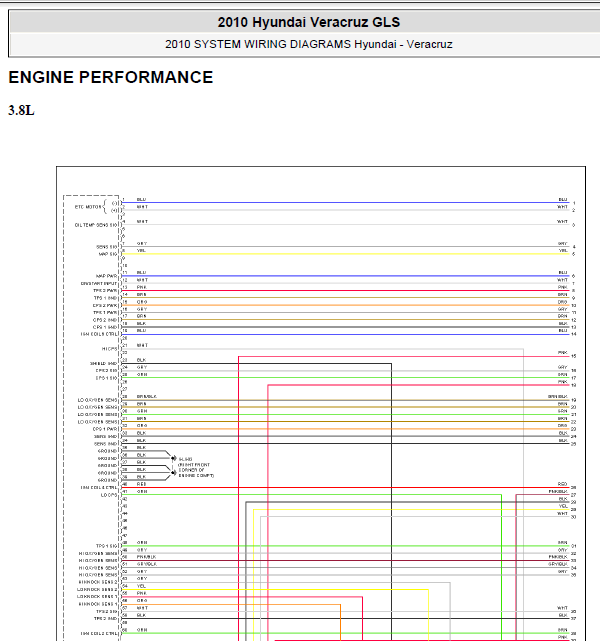Click the 'HI KNOCK SENS 2' pin label
This screenshot has width=600, height=641.
(x=98, y=582)
